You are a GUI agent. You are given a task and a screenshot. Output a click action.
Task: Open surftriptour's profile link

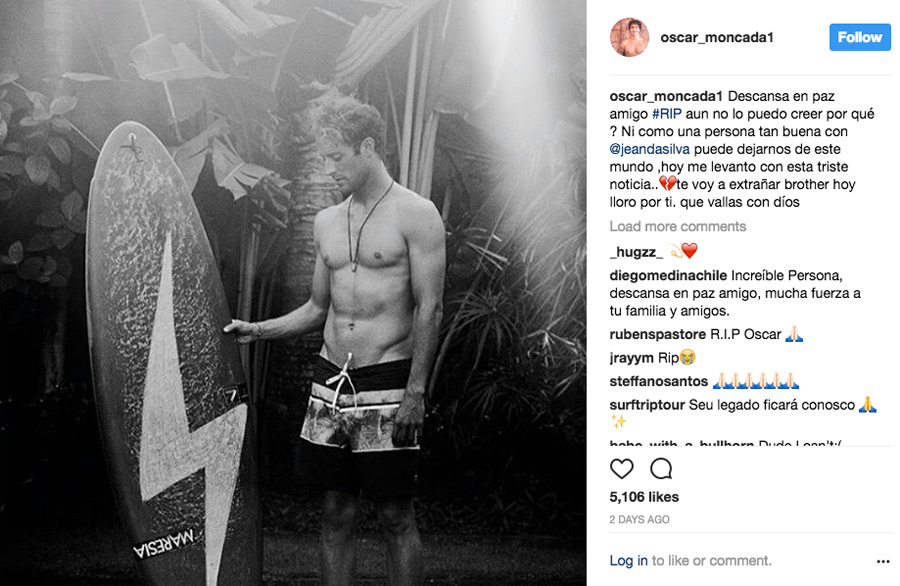647,405
